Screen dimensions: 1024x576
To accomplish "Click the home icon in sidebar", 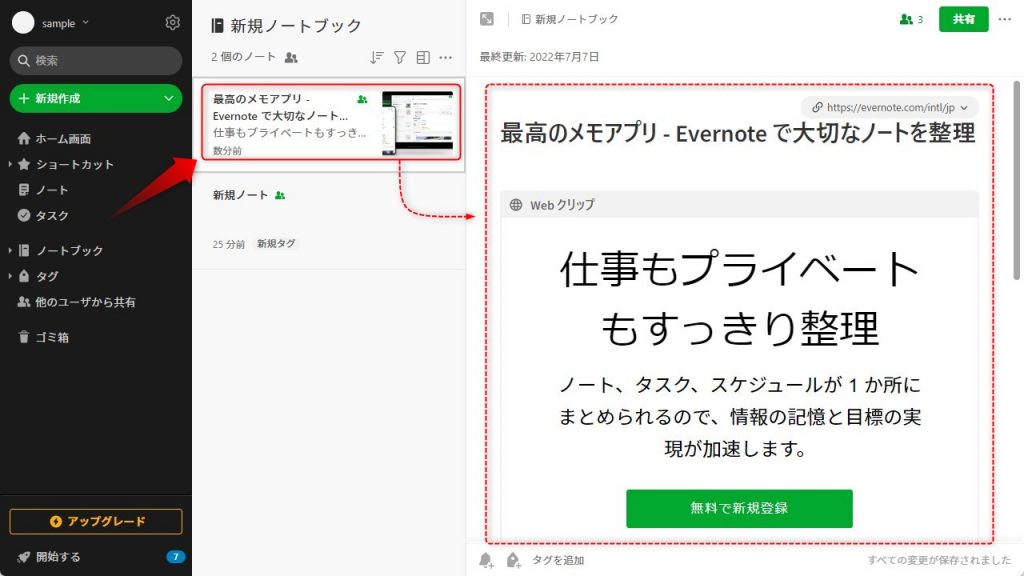I will click(24, 138).
